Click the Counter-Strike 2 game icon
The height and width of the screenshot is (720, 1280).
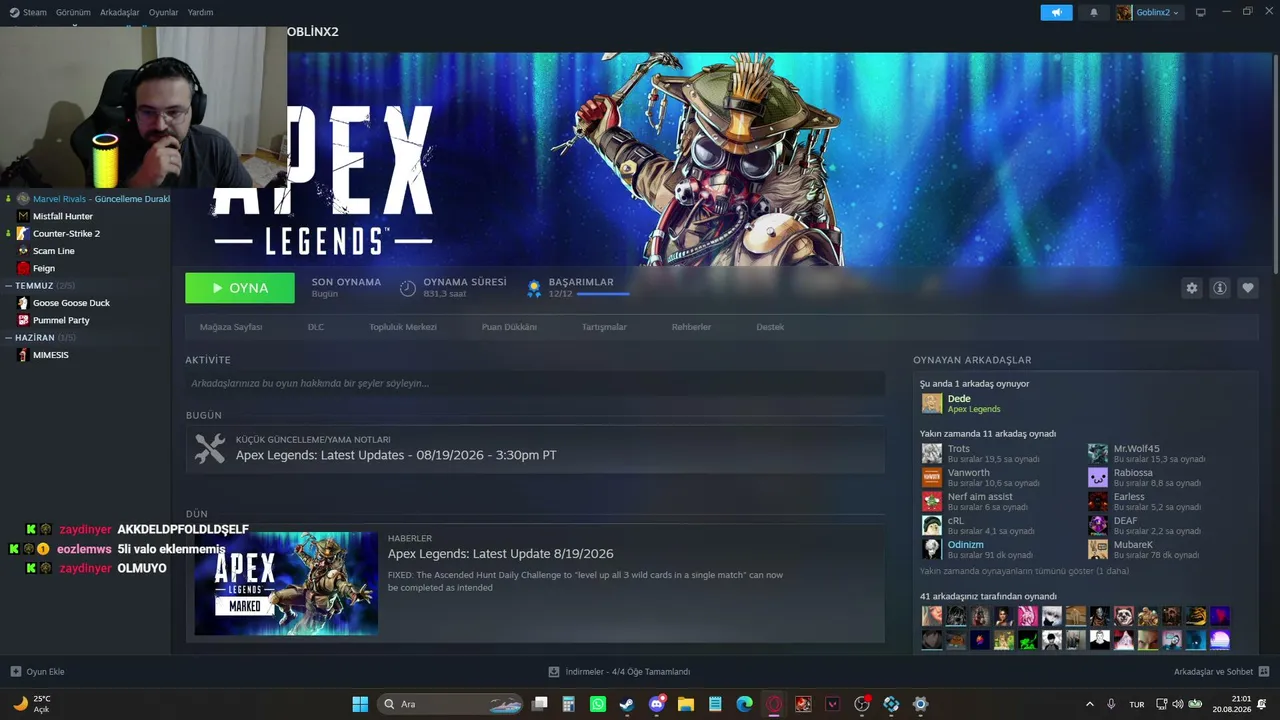point(23,233)
